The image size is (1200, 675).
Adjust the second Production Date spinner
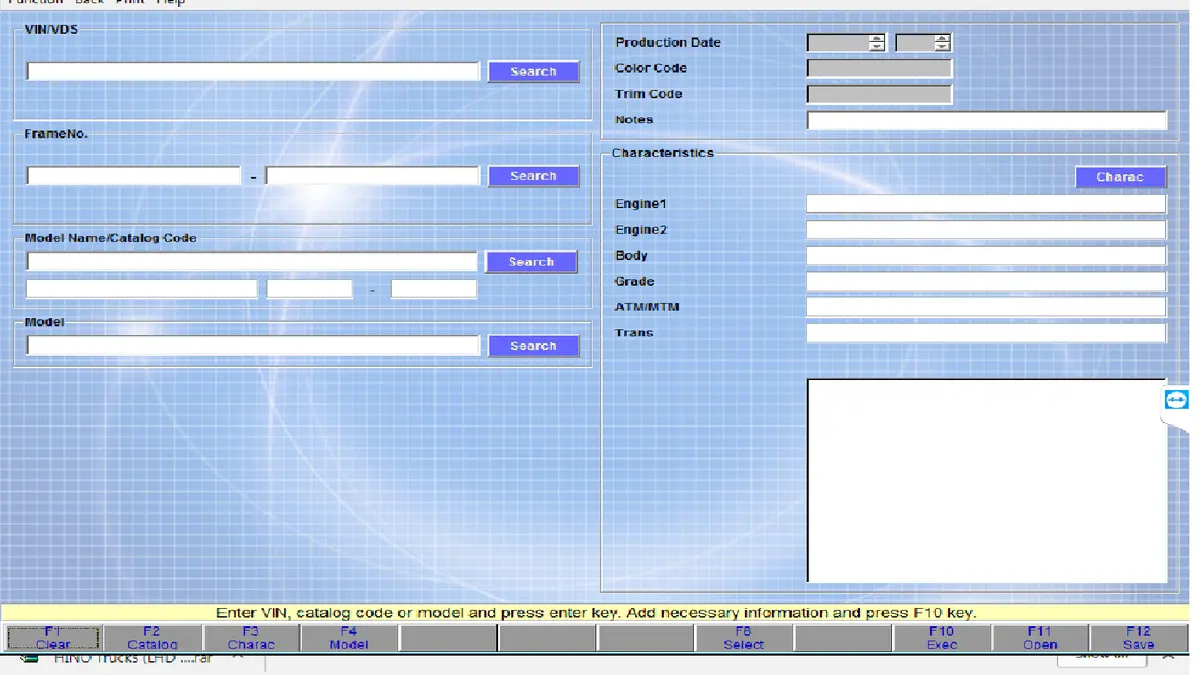tap(942, 43)
